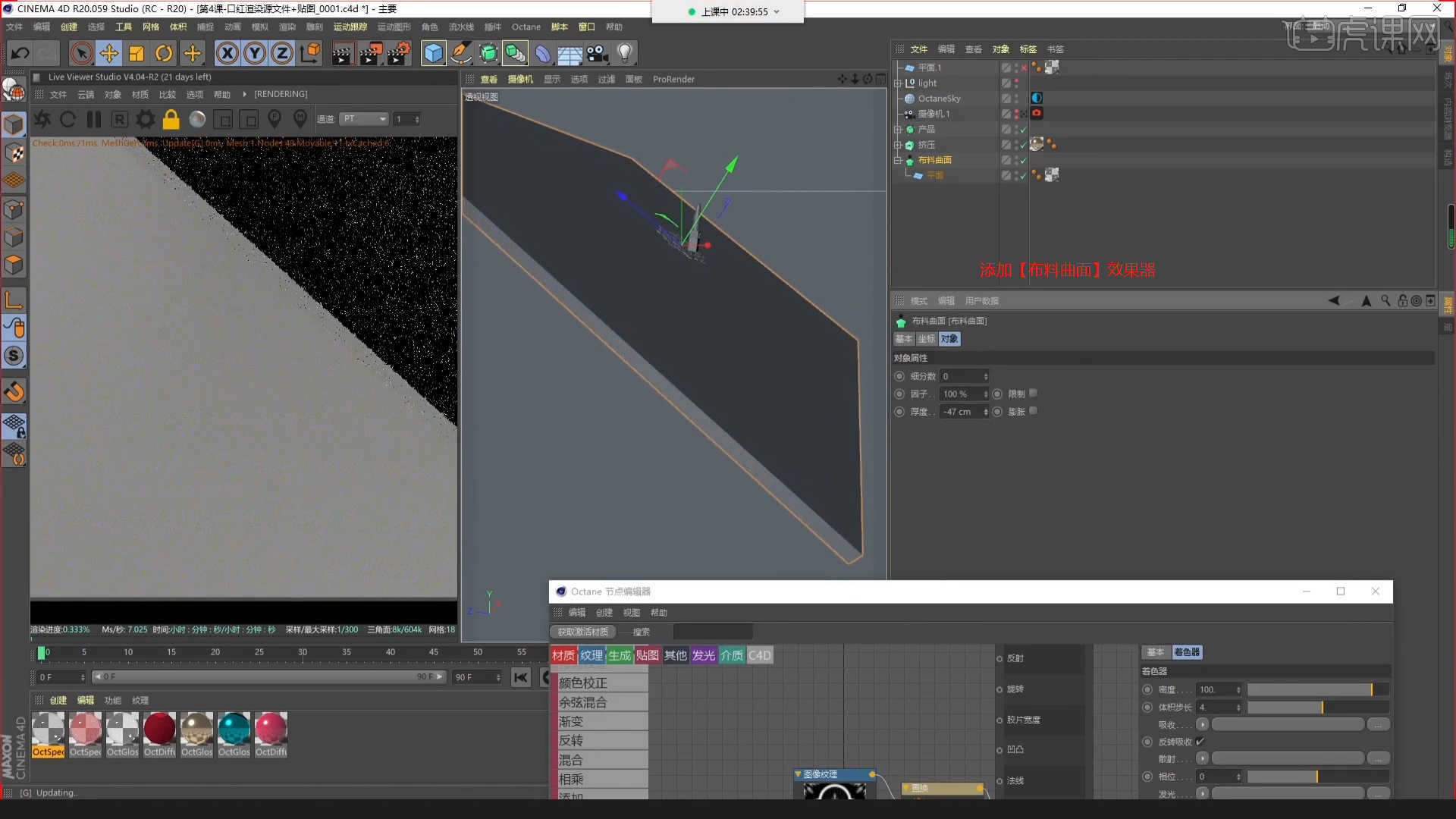
Task: Click Live Viewer focus picker pin
Action: click(275, 119)
